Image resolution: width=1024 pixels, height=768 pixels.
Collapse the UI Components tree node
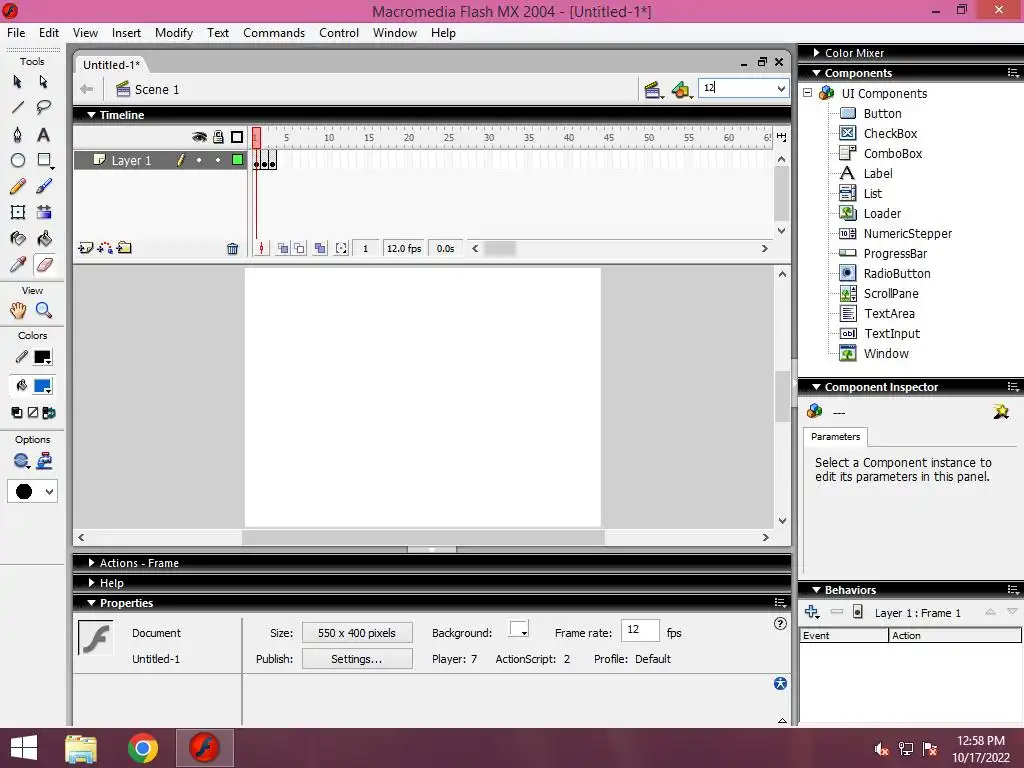click(808, 93)
